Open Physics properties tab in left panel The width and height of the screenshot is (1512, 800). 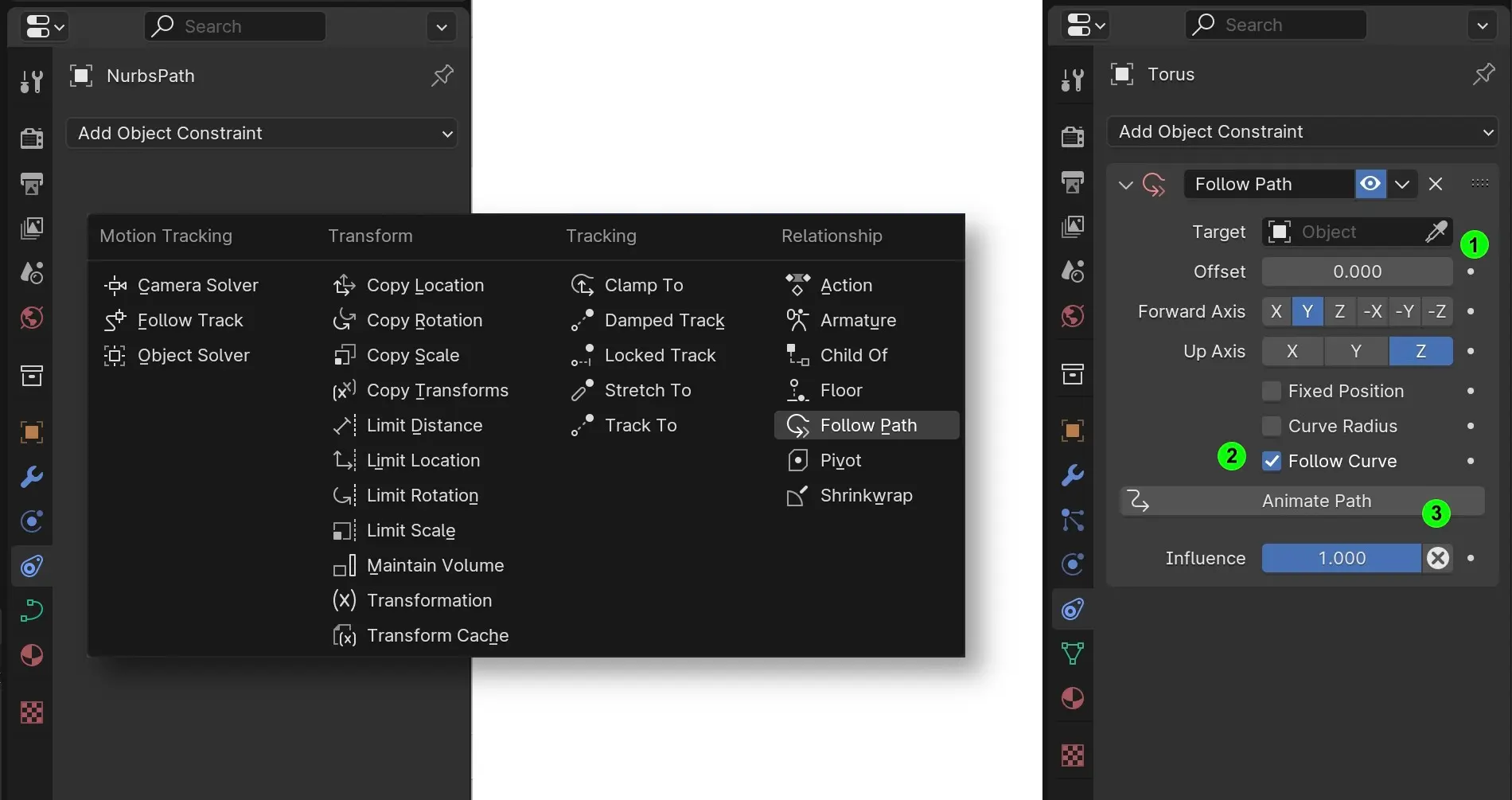pyautogui.click(x=32, y=521)
